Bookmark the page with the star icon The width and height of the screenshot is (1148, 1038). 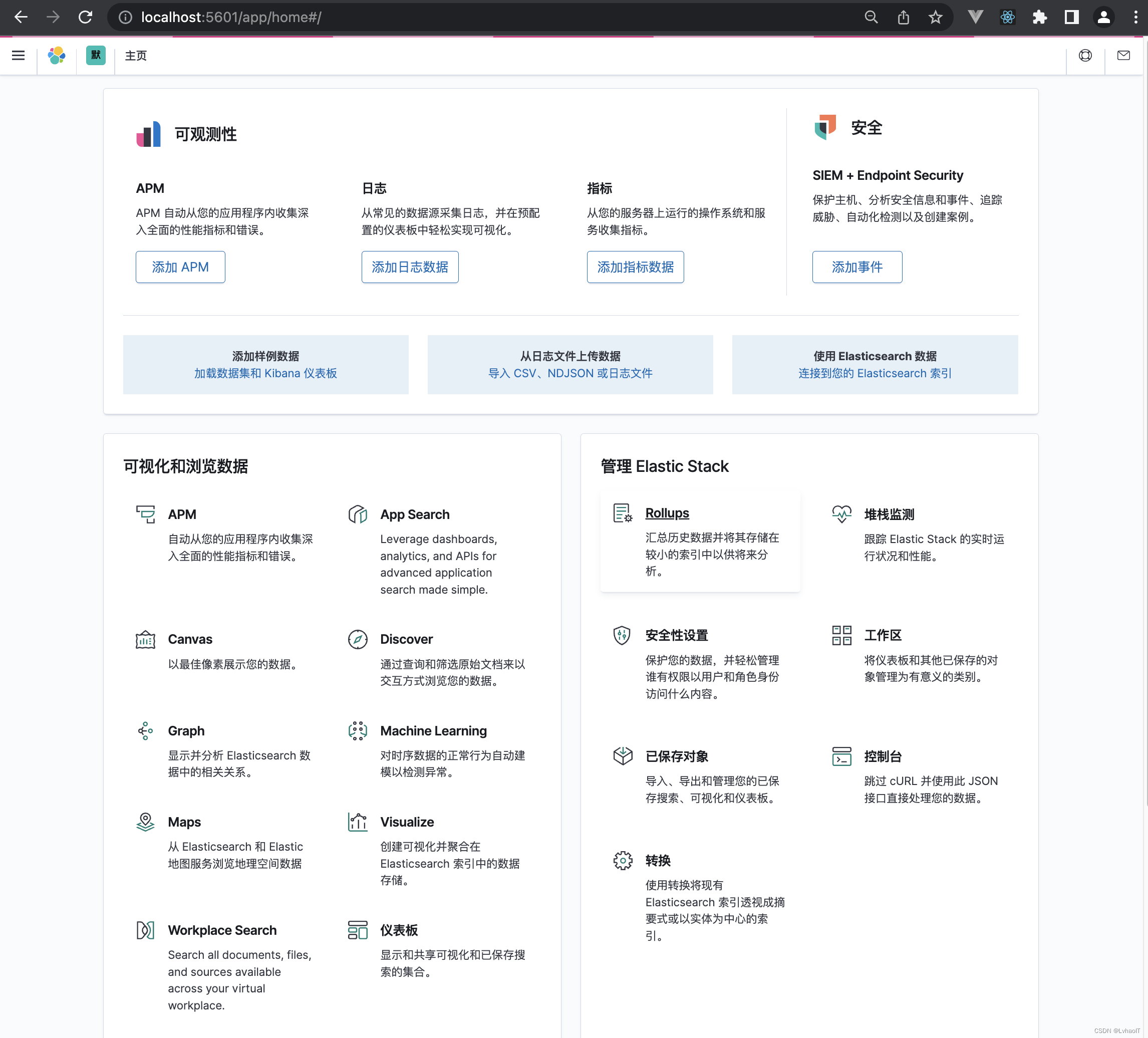point(935,17)
